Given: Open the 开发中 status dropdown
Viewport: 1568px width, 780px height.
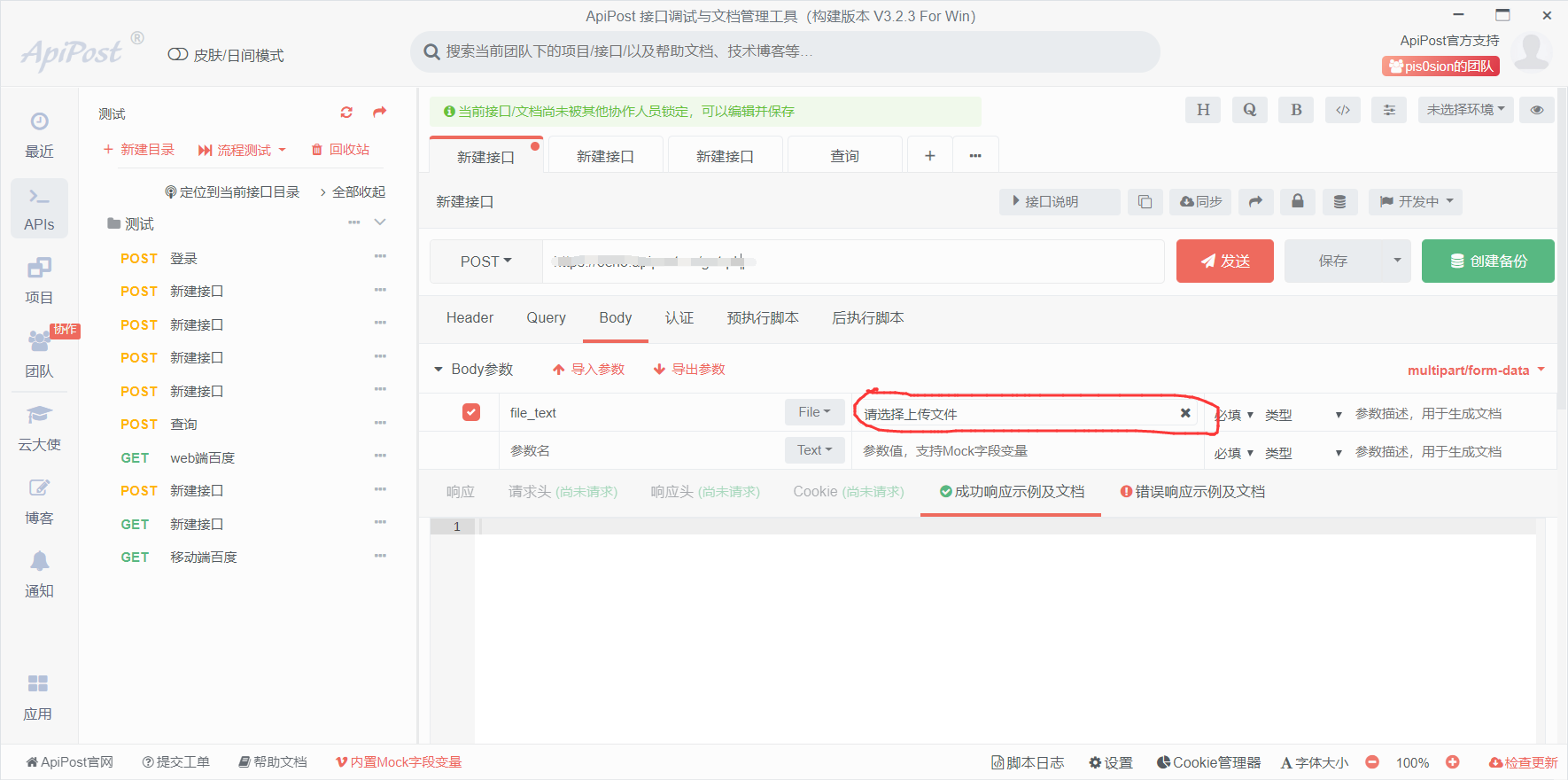Looking at the screenshot, I should tap(1416, 202).
